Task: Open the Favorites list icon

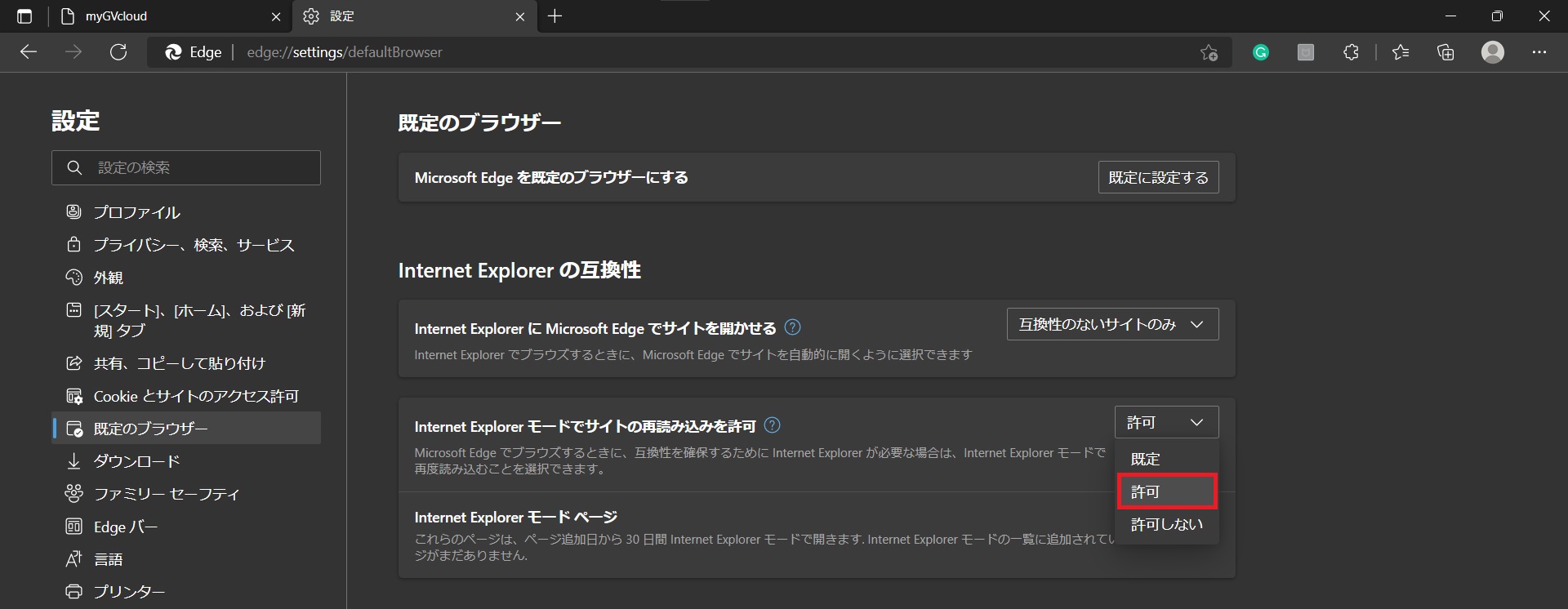Action: click(x=1401, y=52)
